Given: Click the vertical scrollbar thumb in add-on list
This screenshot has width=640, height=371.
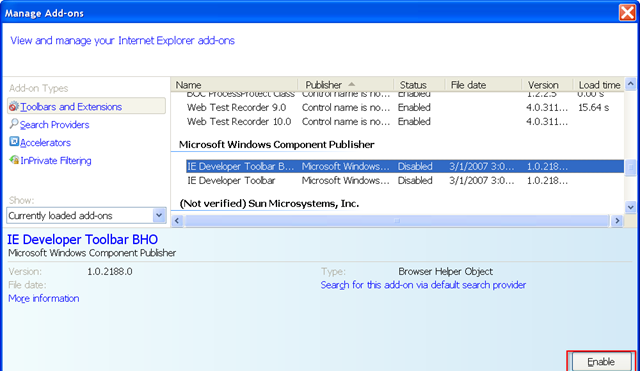Looking at the screenshot, I should click(x=631, y=167).
